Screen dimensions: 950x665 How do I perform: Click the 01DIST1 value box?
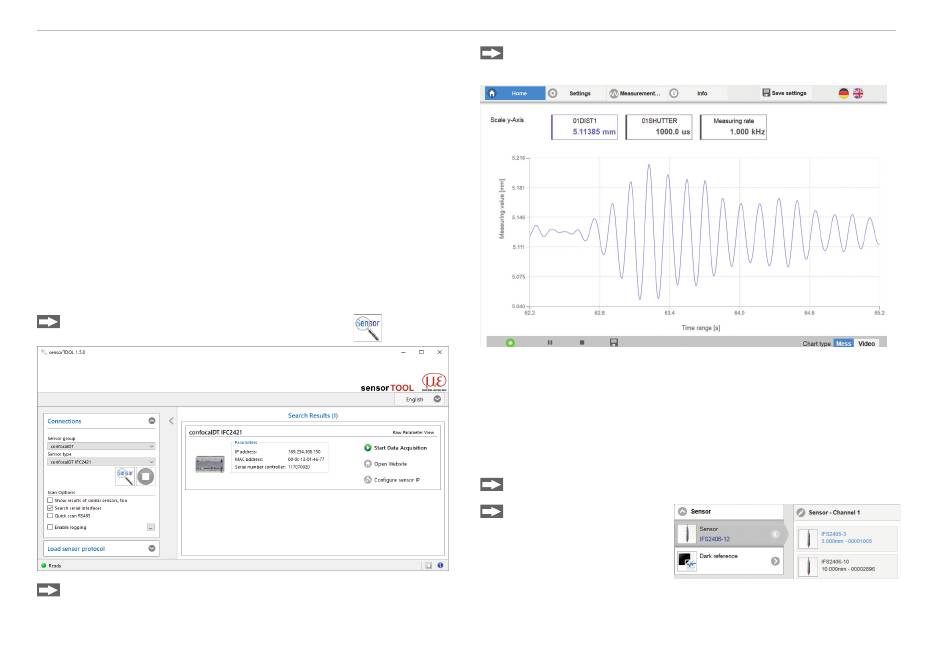click(585, 127)
